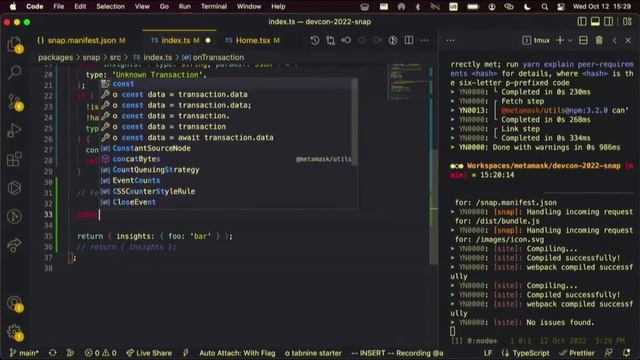Change TypeScript language mode
The height and width of the screenshot is (360, 640).
point(531,353)
